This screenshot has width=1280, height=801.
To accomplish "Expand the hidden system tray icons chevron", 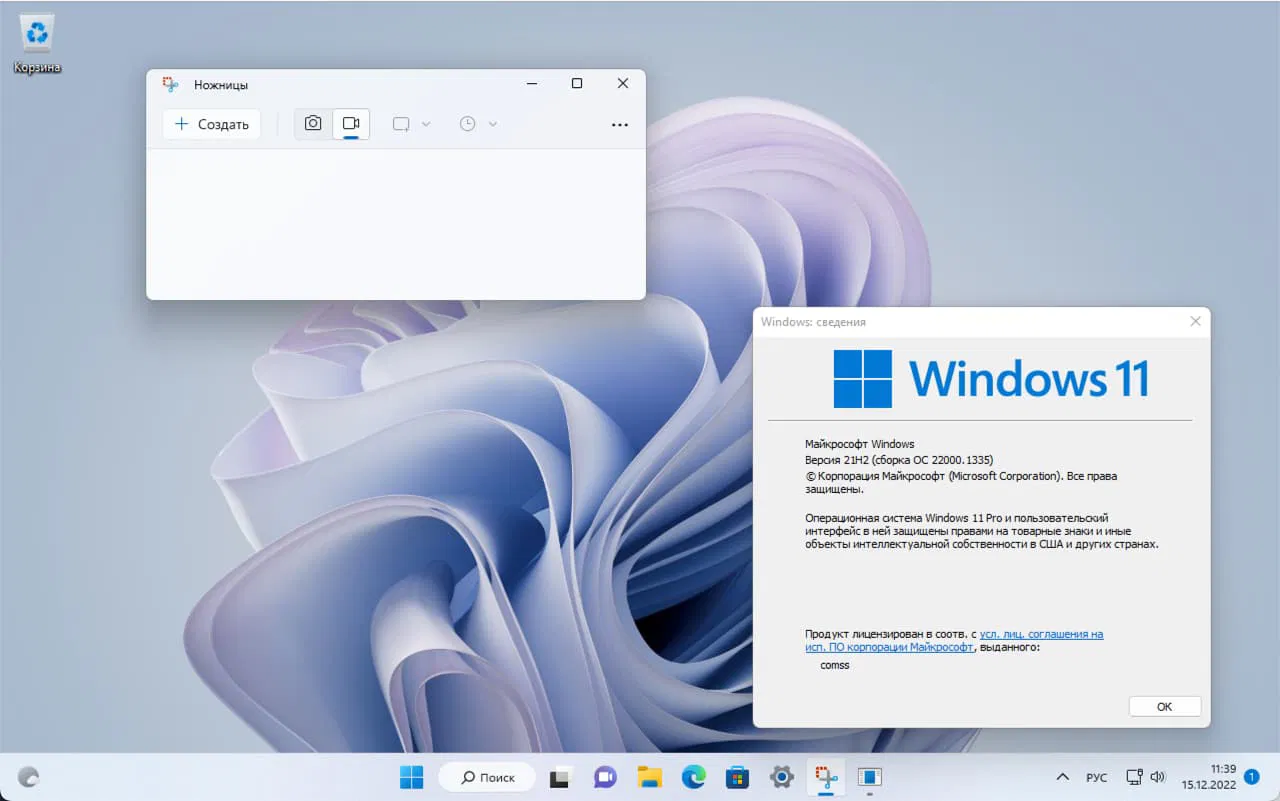I will [x=1062, y=777].
